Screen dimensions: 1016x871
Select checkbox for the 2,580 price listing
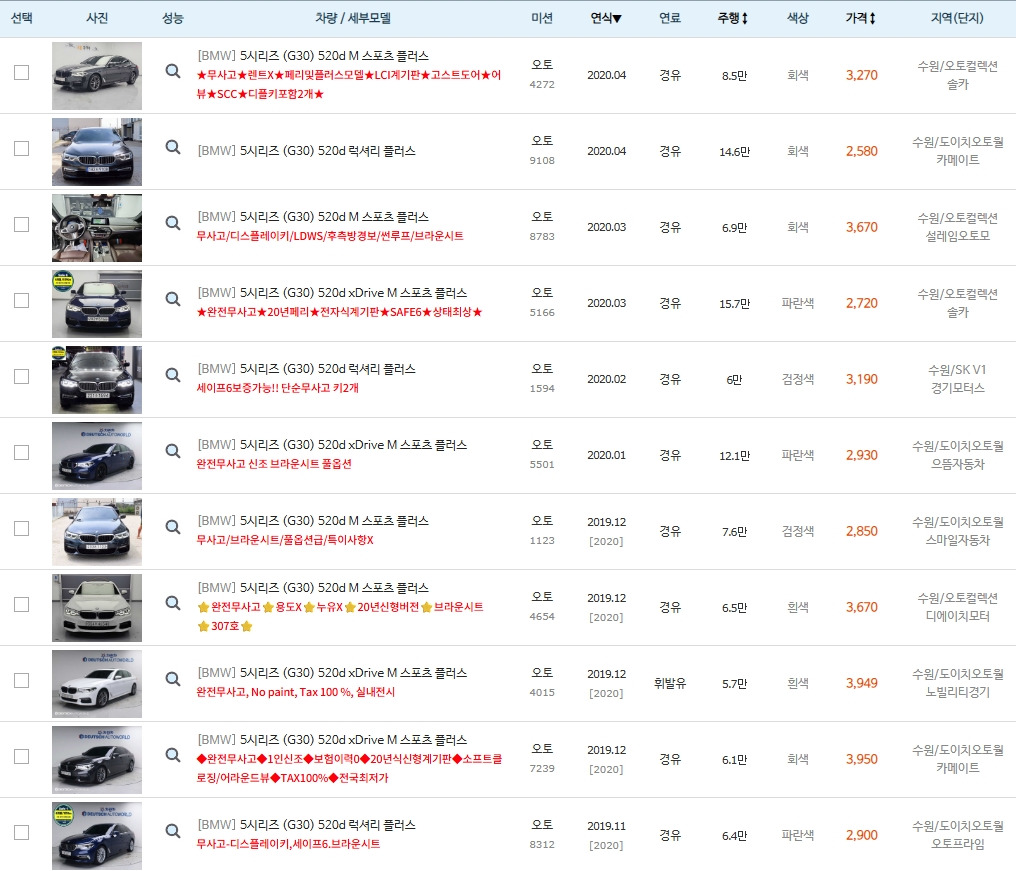(21, 148)
